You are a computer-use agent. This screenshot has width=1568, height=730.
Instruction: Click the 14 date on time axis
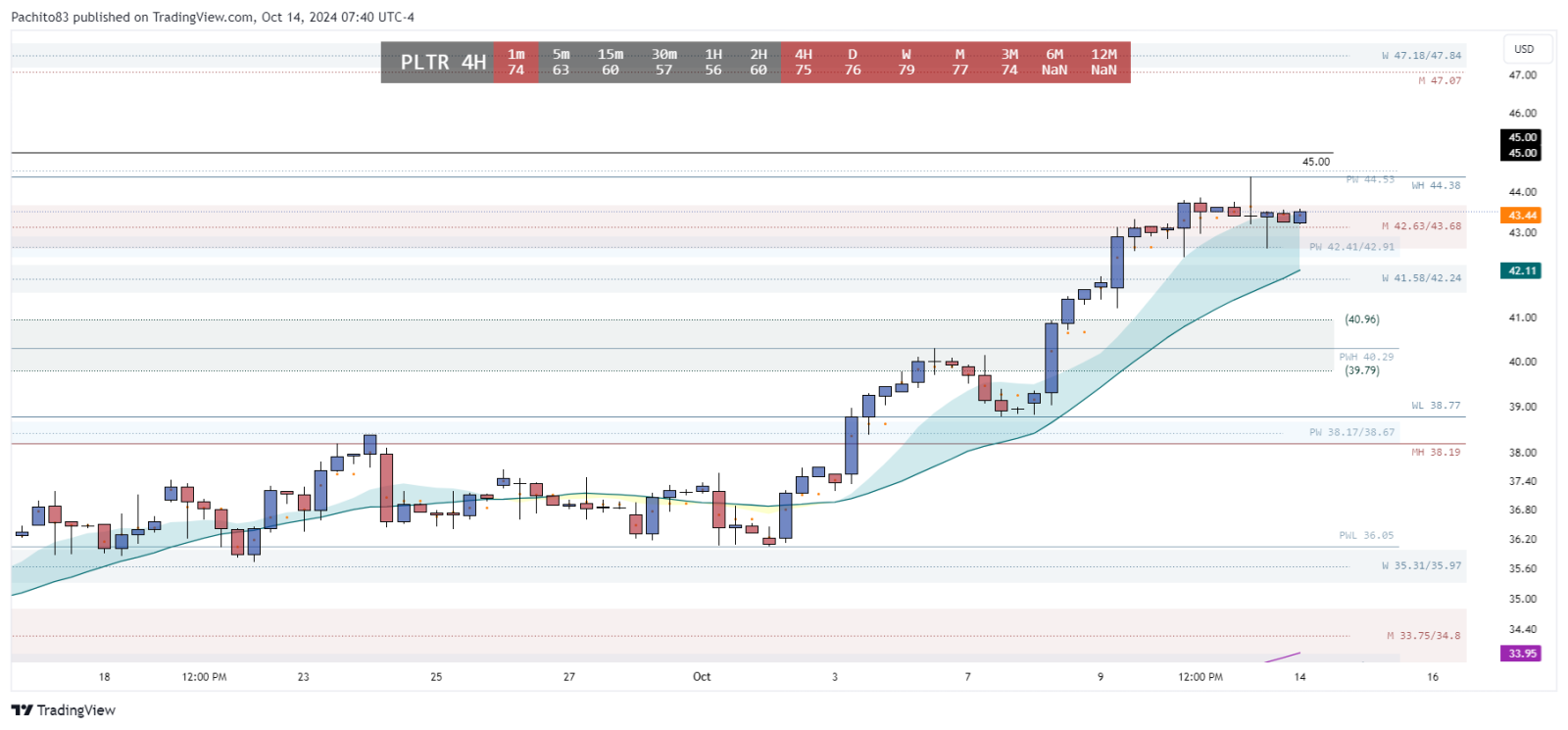pos(1300,677)
